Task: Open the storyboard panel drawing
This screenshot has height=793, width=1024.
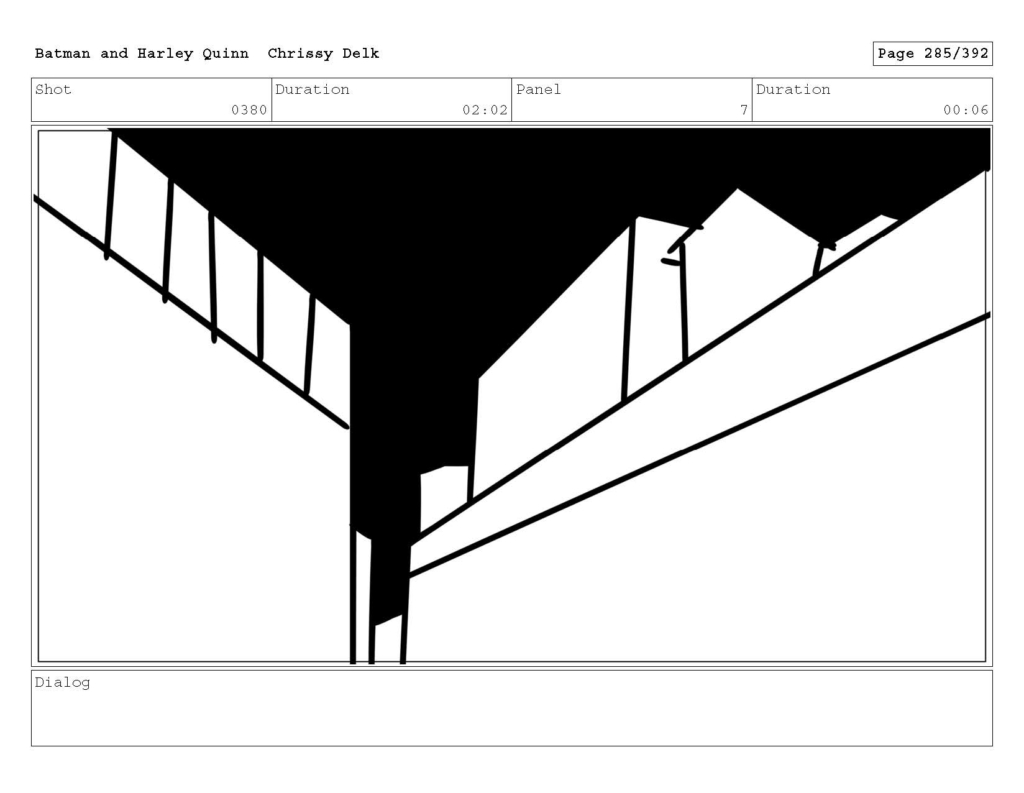Action: [x=512, y=396]
